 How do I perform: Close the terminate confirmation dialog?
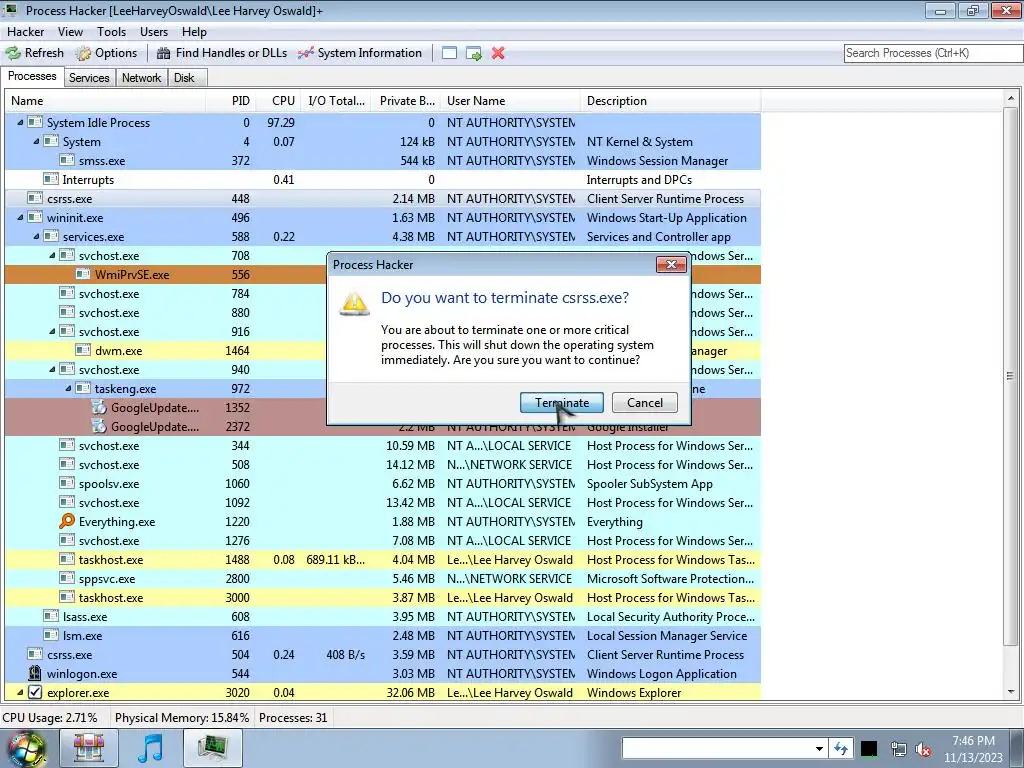[671, 264]
